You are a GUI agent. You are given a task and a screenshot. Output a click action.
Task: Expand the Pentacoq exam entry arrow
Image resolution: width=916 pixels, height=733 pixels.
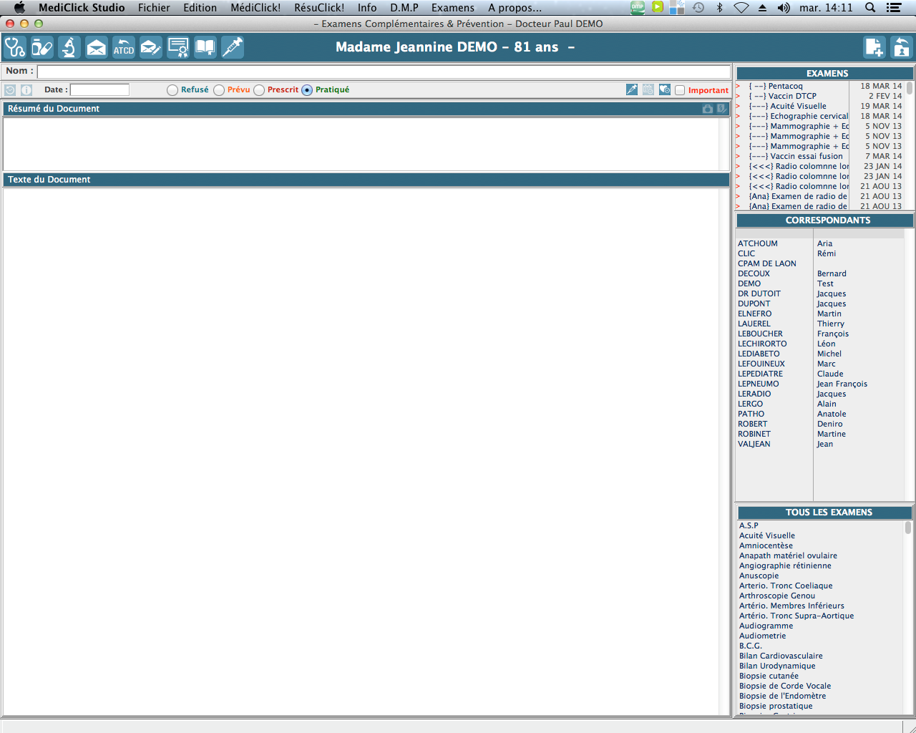coord(738,86)
